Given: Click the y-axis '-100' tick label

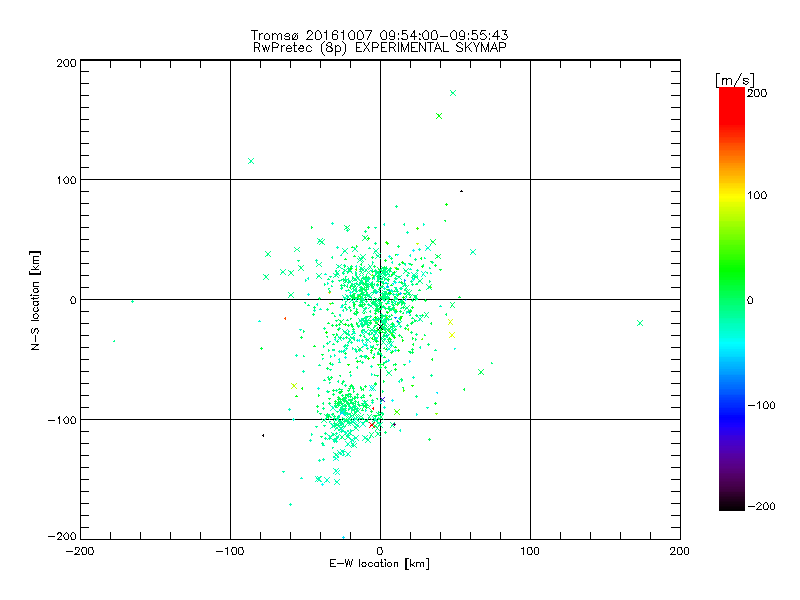Looking at the screenshot, I should pyautogui.click(x=62, y=420).
